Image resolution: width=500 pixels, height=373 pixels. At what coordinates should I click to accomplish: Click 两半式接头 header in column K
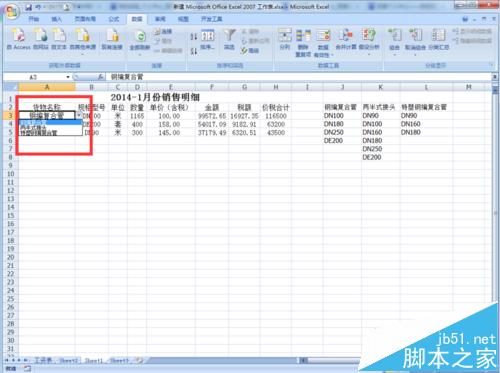click(379, 107)
